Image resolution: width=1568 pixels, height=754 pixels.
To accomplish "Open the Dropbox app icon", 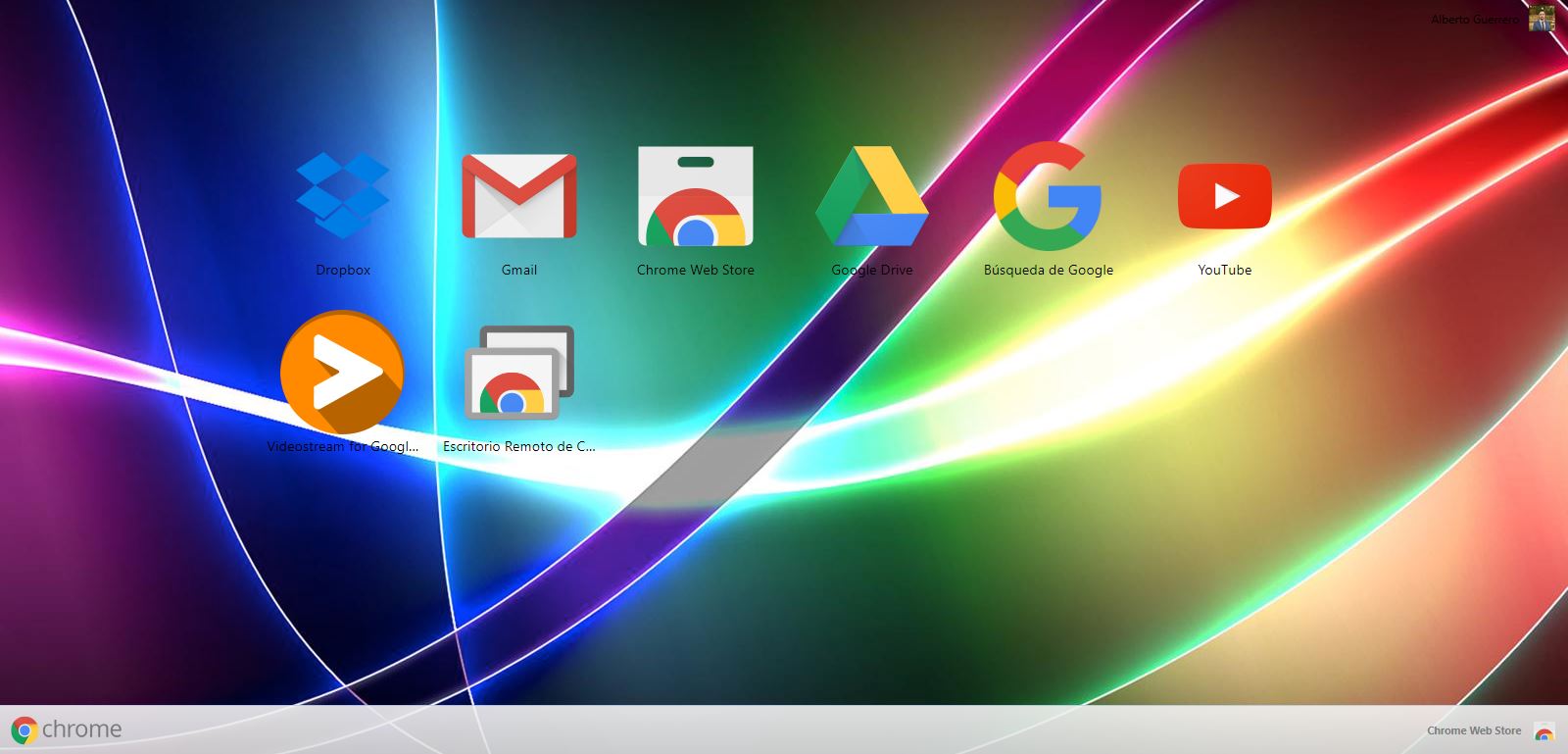I will [343, 195].
